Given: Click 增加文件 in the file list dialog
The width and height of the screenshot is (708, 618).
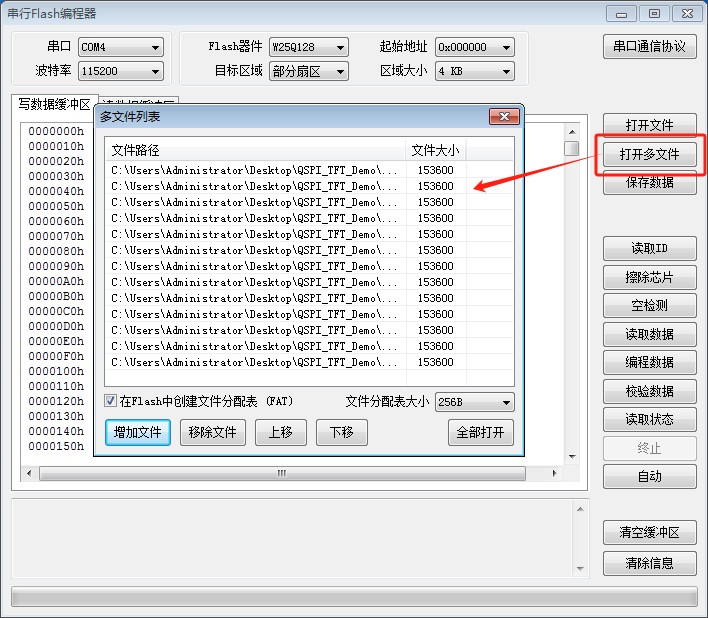Looking at the screenshot, I should [138, 432].
